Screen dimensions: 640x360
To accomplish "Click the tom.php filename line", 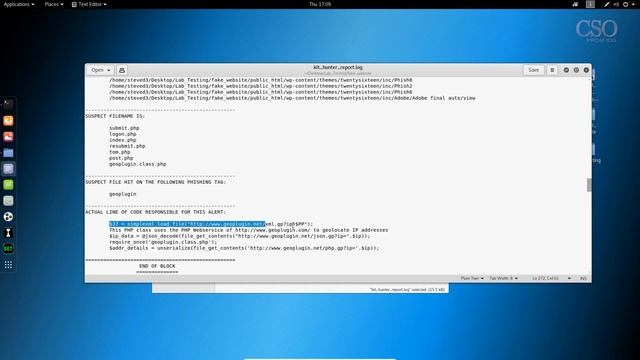I will [120, 152].
